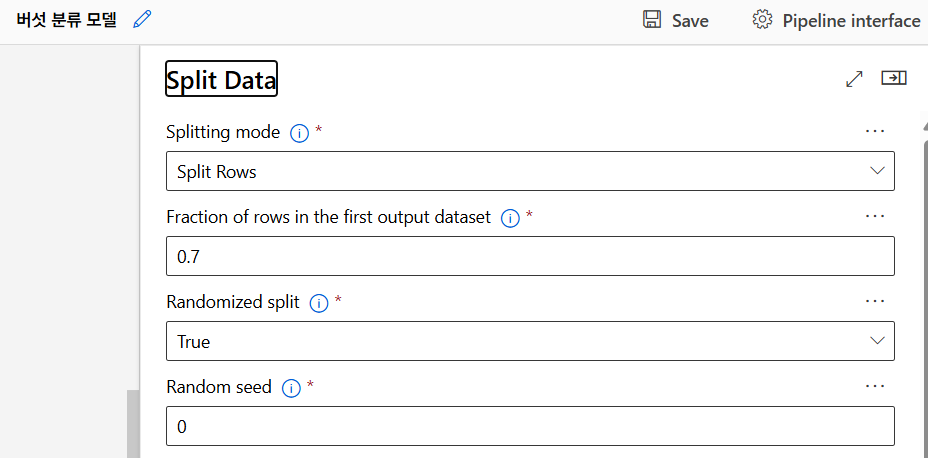Collapse the Split Data side panel
Screen dimensions: 928x458
(x=893, y=78)
